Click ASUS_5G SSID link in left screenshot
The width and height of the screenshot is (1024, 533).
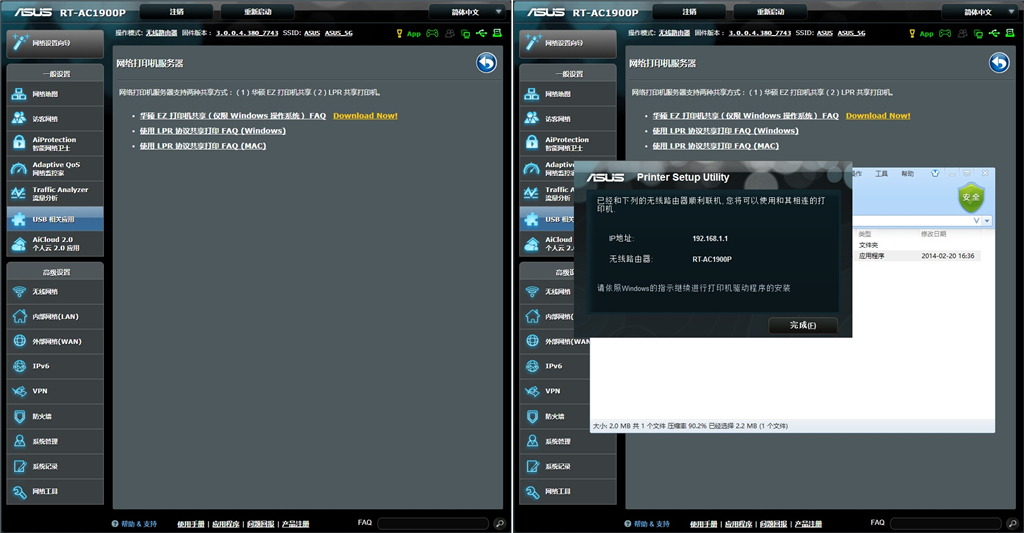(338, 33)
